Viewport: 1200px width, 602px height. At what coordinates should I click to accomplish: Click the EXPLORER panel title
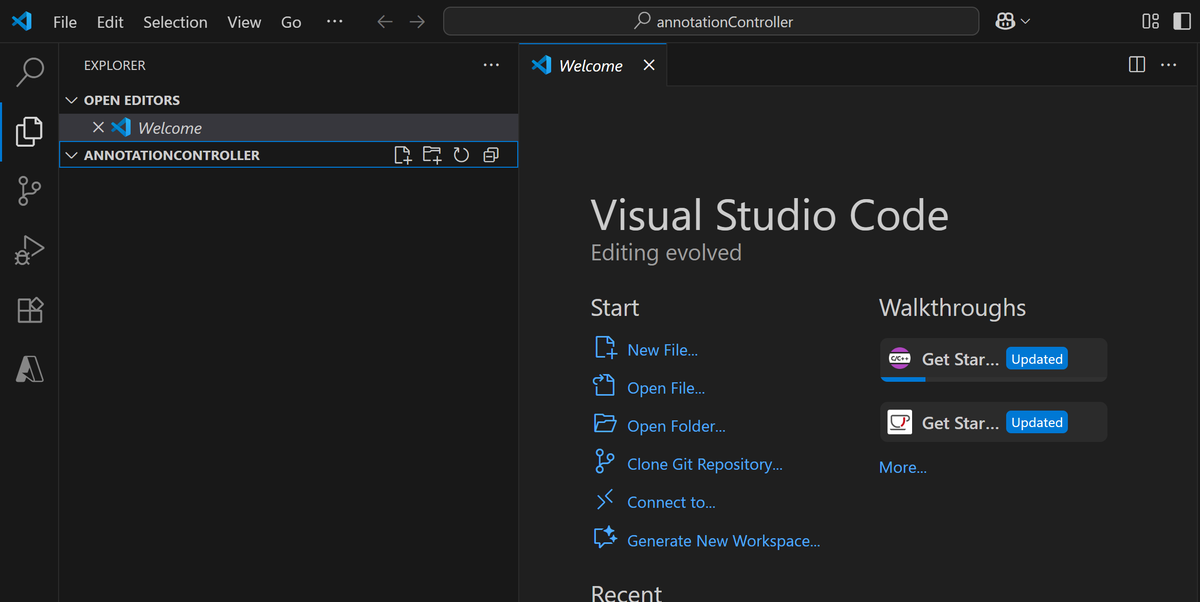pyautogui.click(x=115, y=65)
